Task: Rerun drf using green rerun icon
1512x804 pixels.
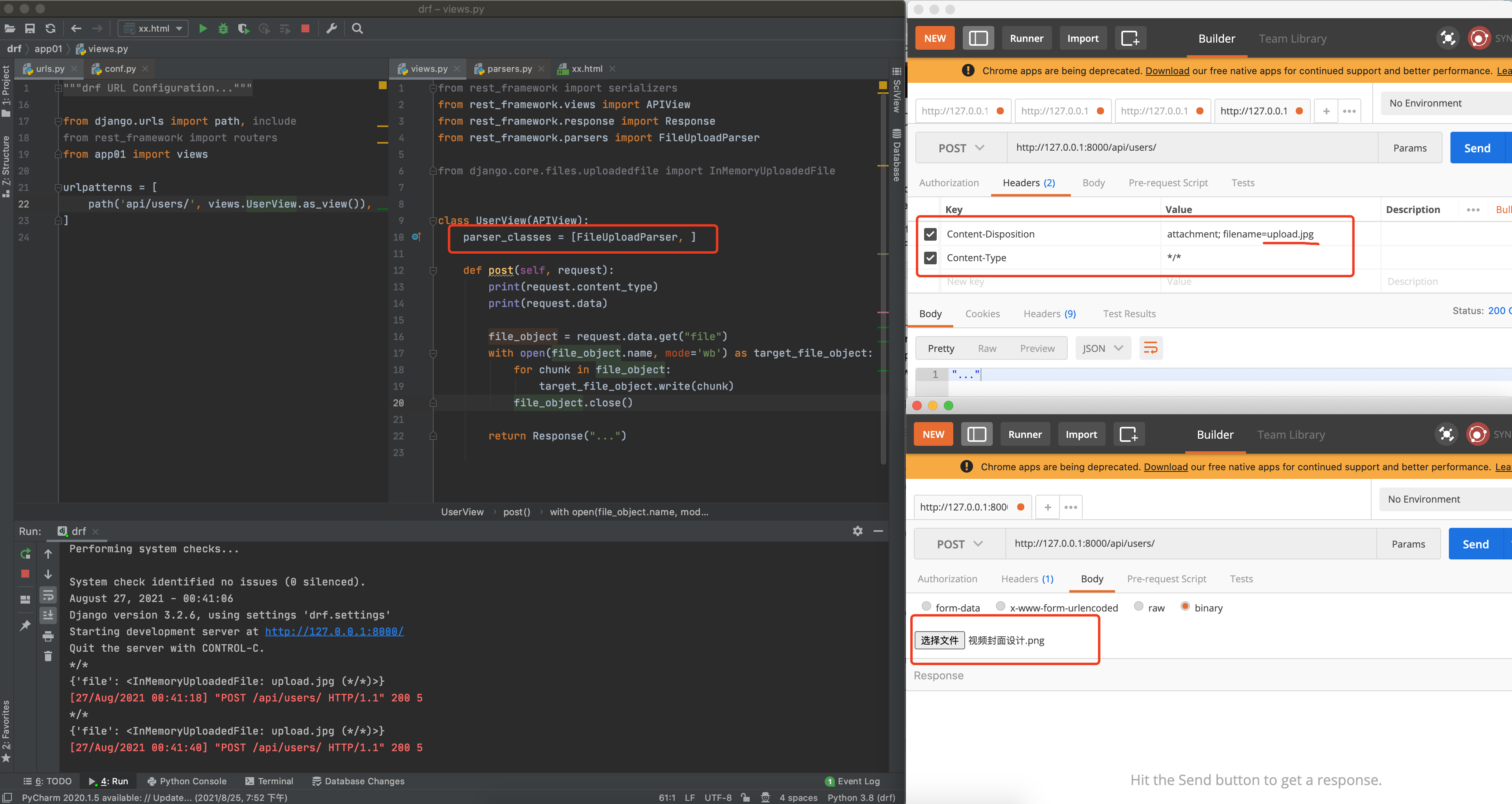Action: 25,553
